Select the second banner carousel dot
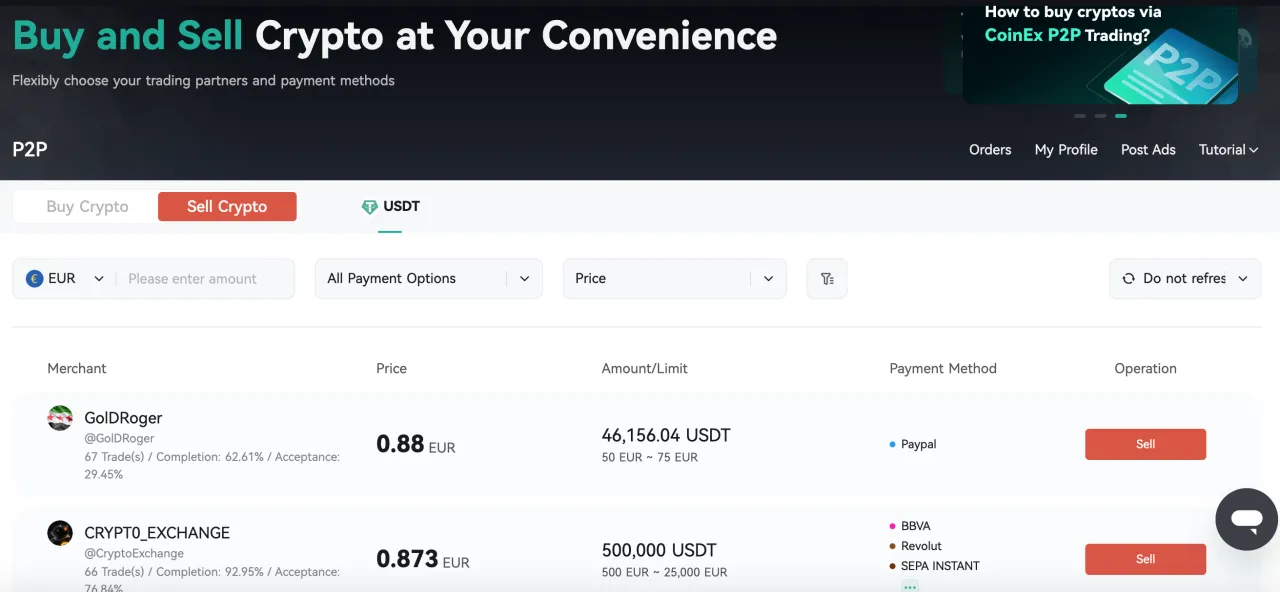 pyautogui.click(x=1100, y=116)
